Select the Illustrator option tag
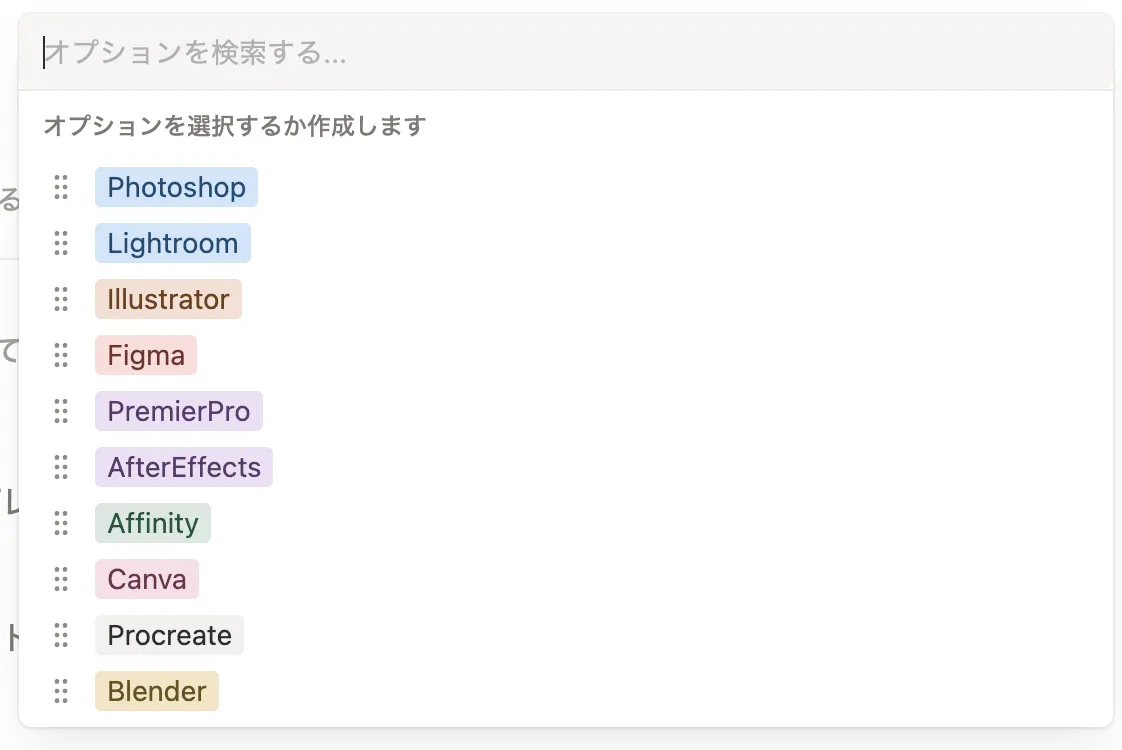The width and height of the screenshot is (1122, 750). 168,299
